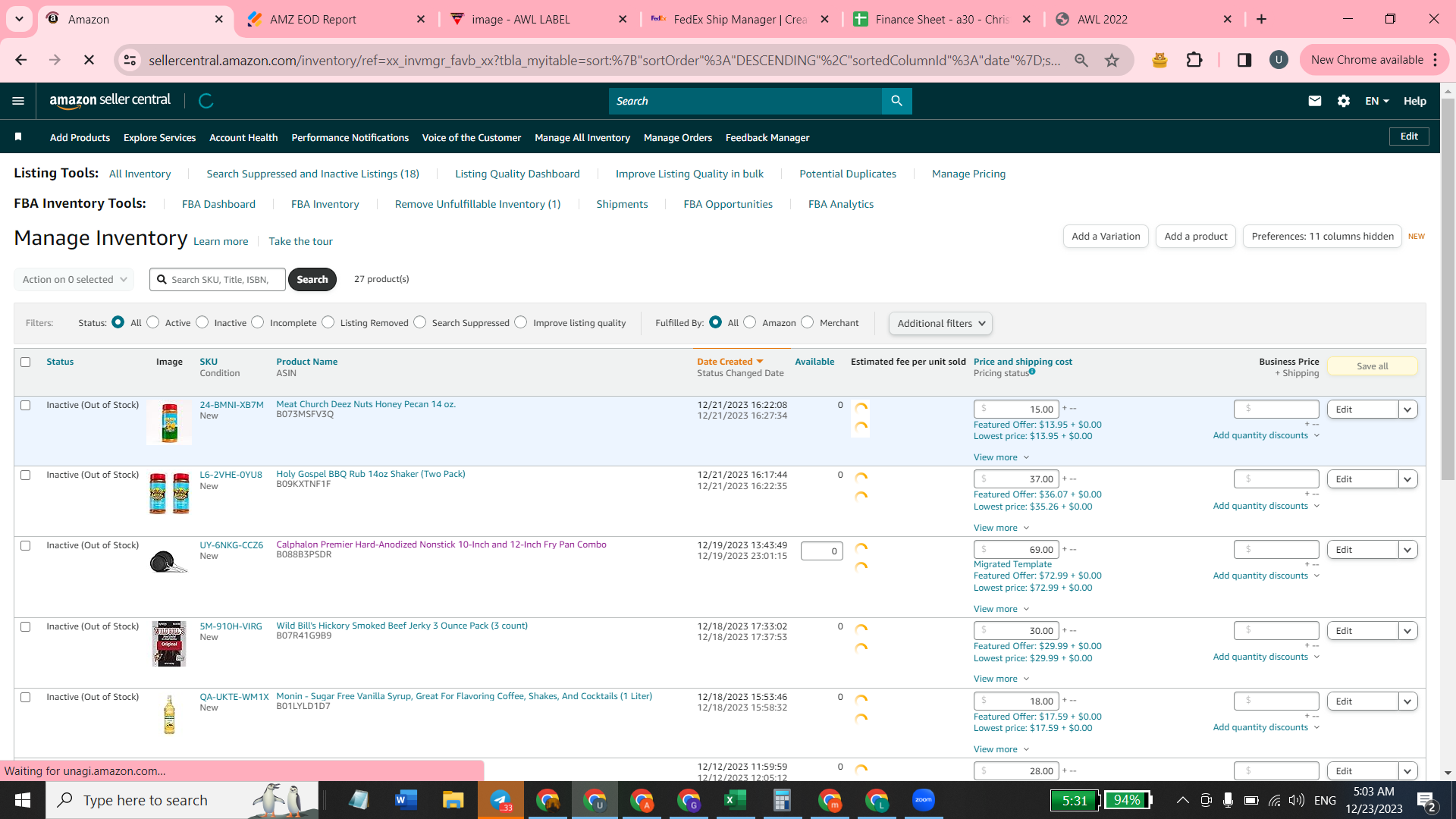Image resolution: width=1456 pixels, height=819 pixels.
Task: Open Excel from the taskbar
Action: tap(735, 800)
